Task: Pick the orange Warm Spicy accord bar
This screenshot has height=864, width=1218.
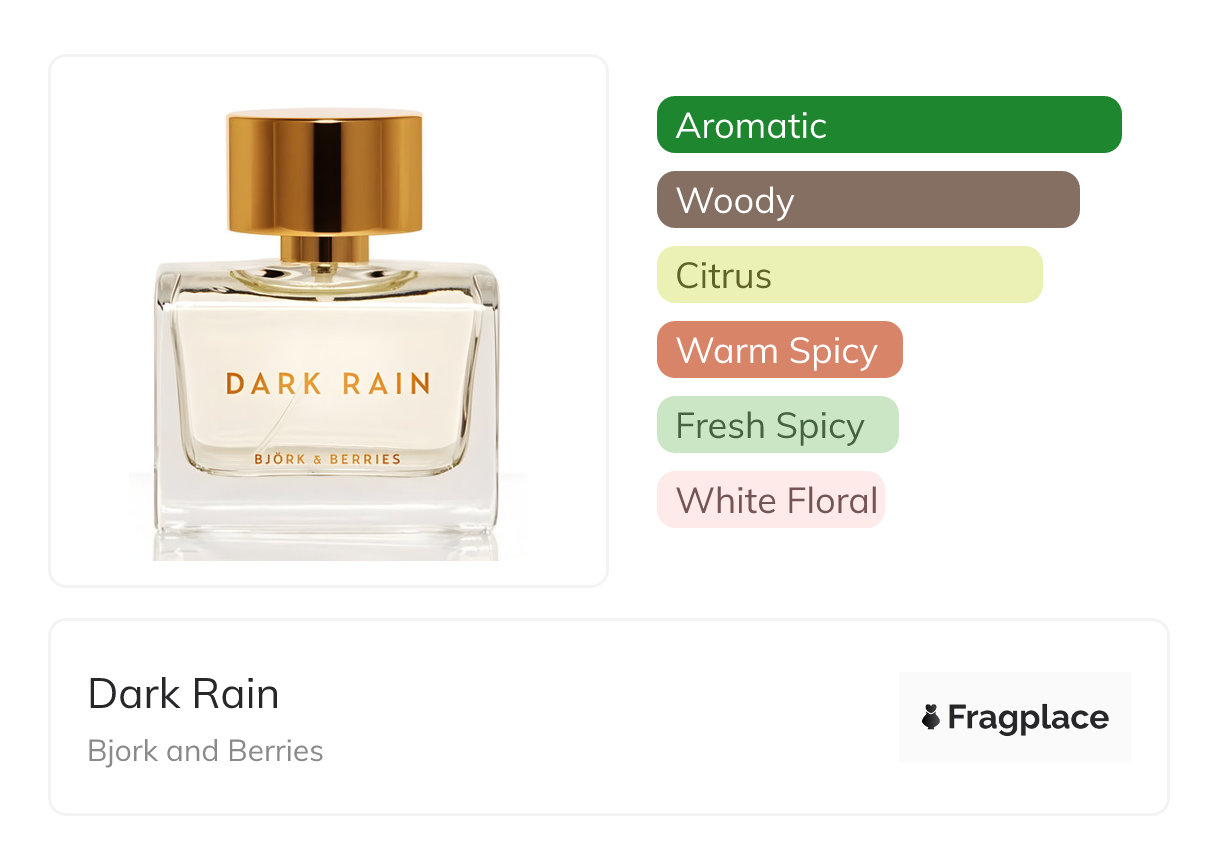Action: [780, 350]
